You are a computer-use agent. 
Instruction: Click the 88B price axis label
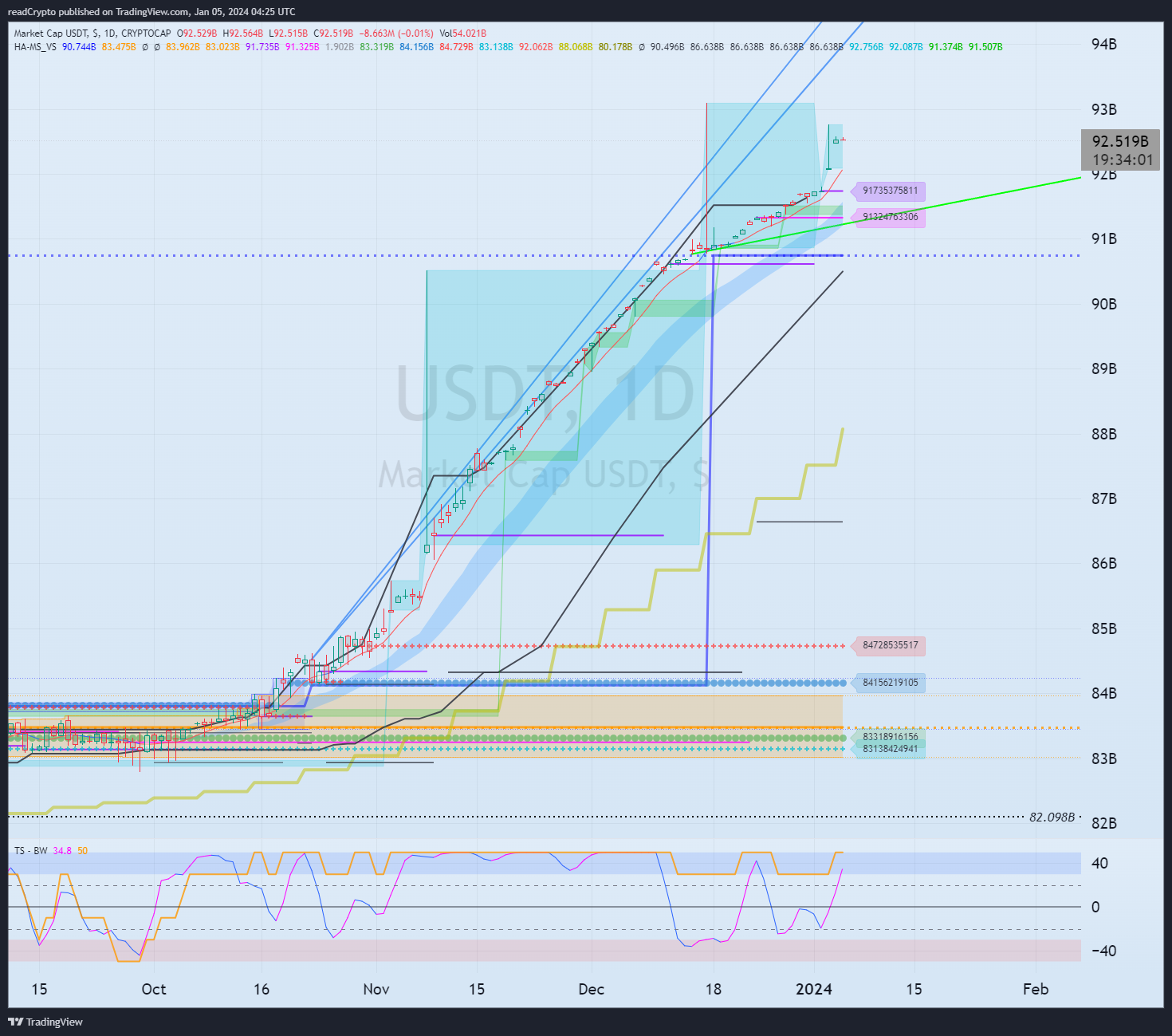pos(1104,434)
